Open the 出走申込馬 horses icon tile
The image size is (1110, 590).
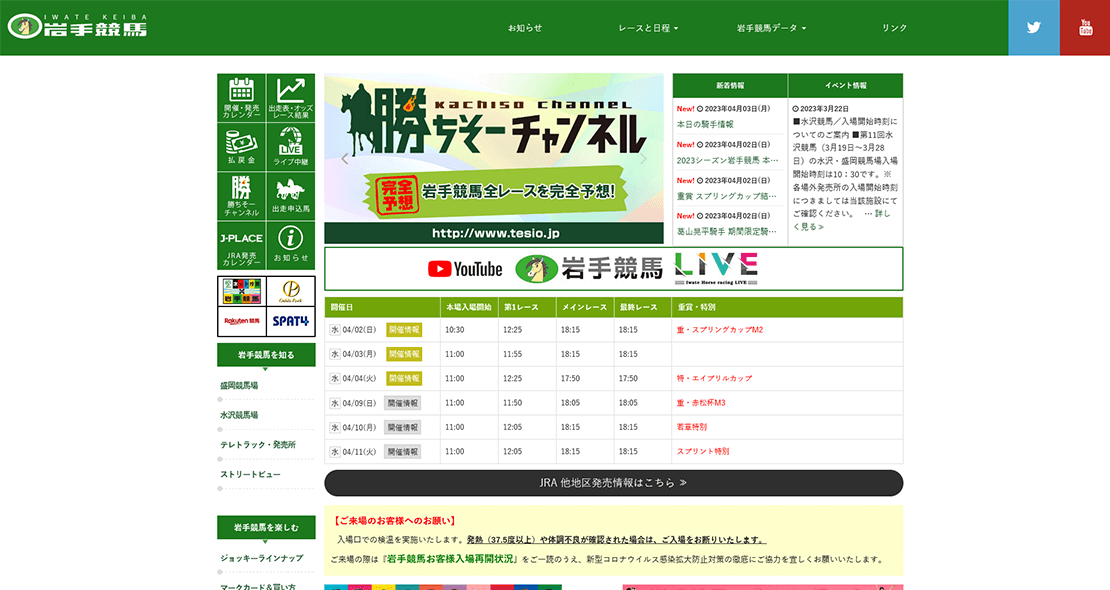[291, 196]
